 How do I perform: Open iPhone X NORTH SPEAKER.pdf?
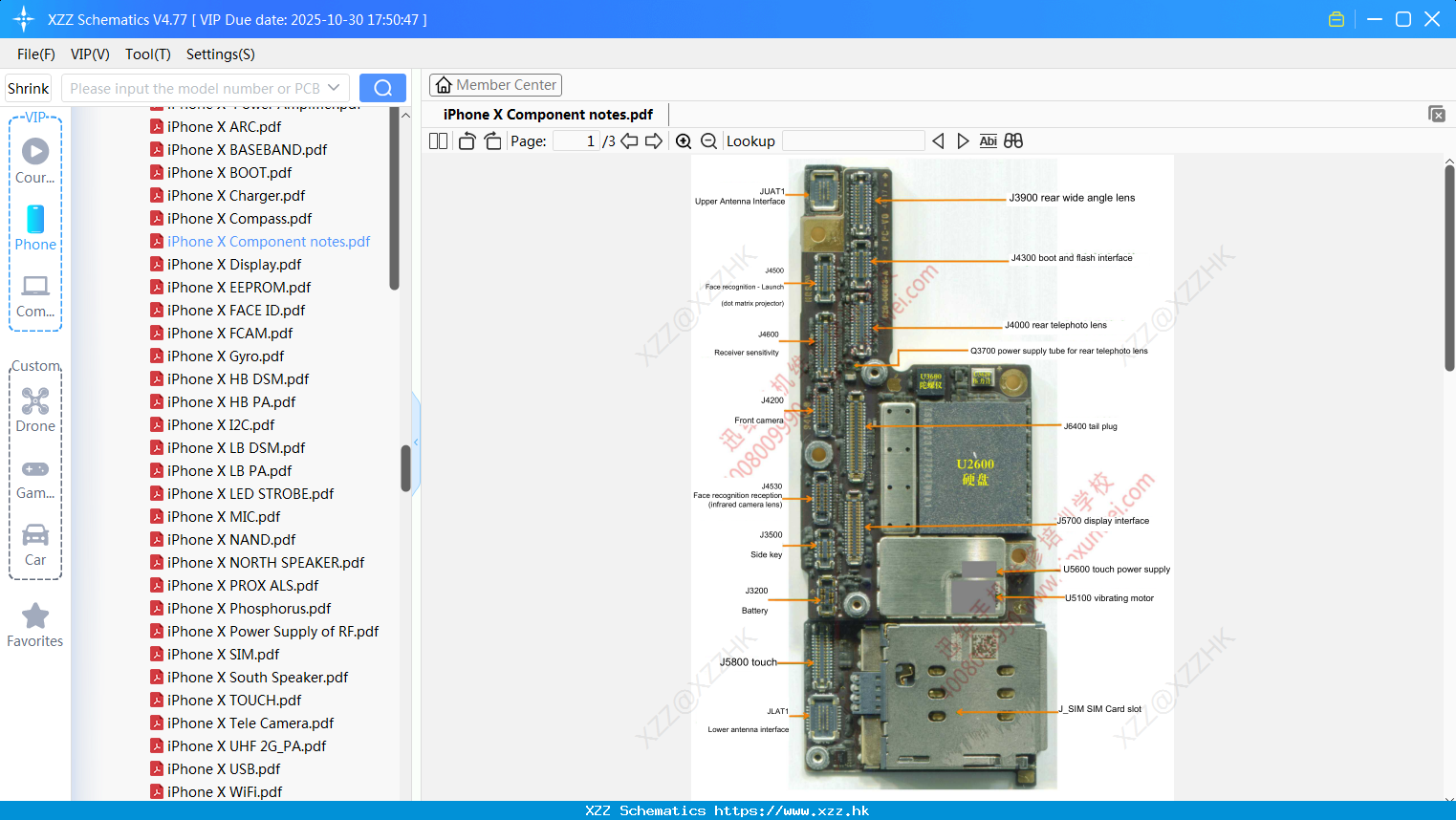(257, 562)
